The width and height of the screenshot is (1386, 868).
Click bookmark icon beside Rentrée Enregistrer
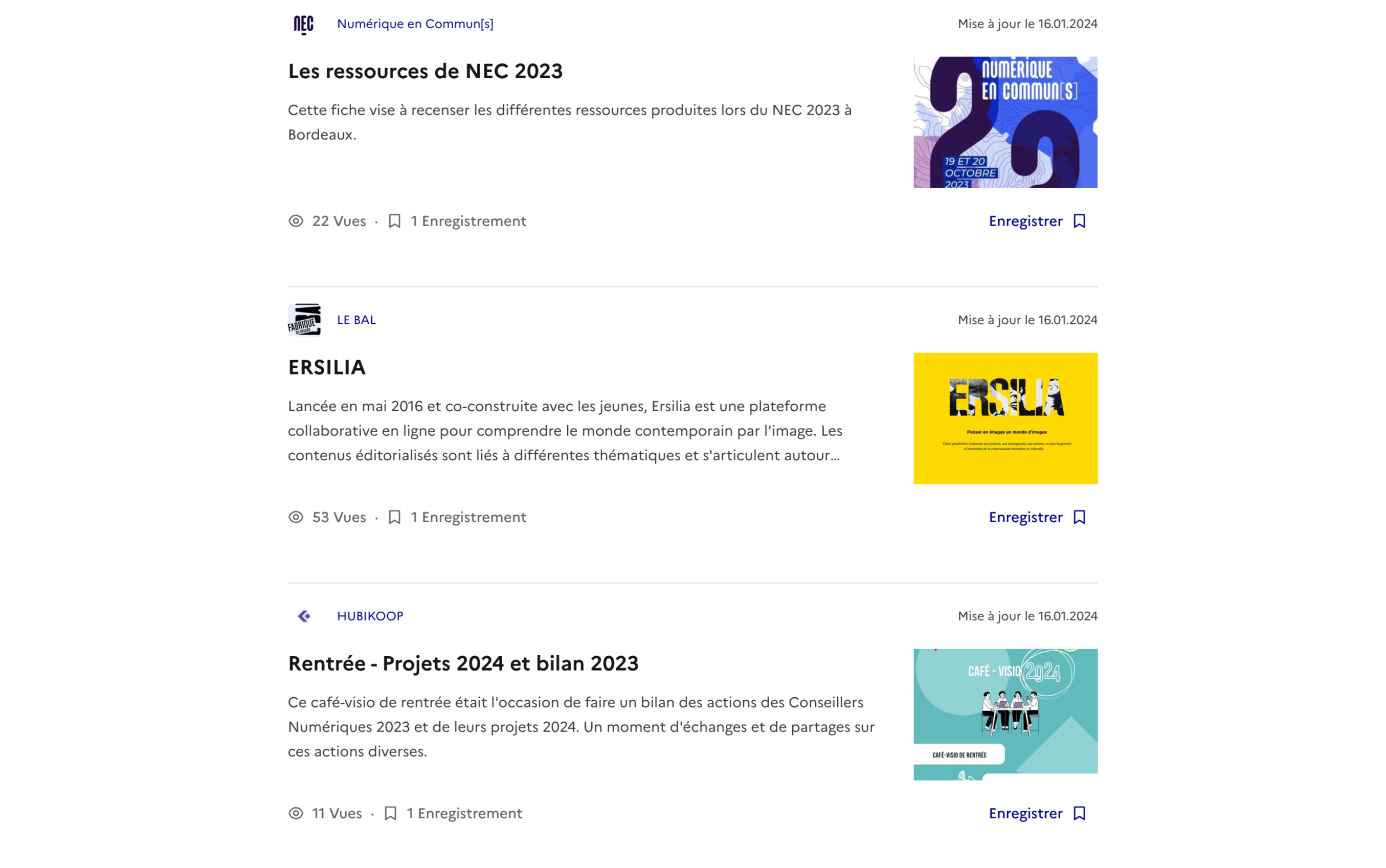coord(1079,813)
